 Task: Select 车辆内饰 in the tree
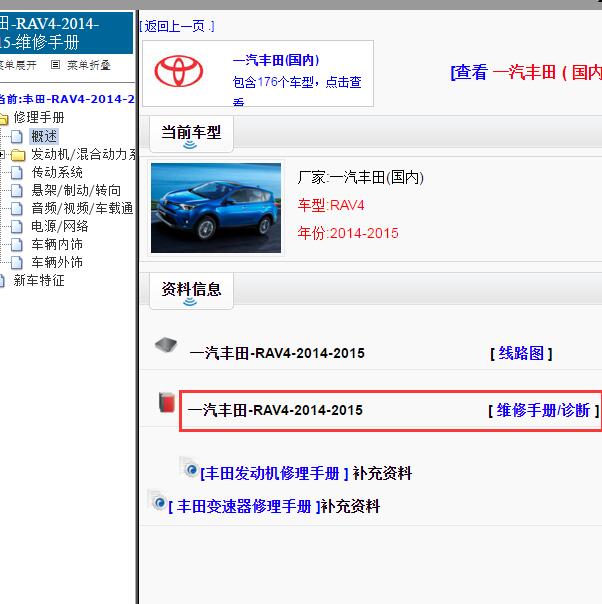[57, 244]
